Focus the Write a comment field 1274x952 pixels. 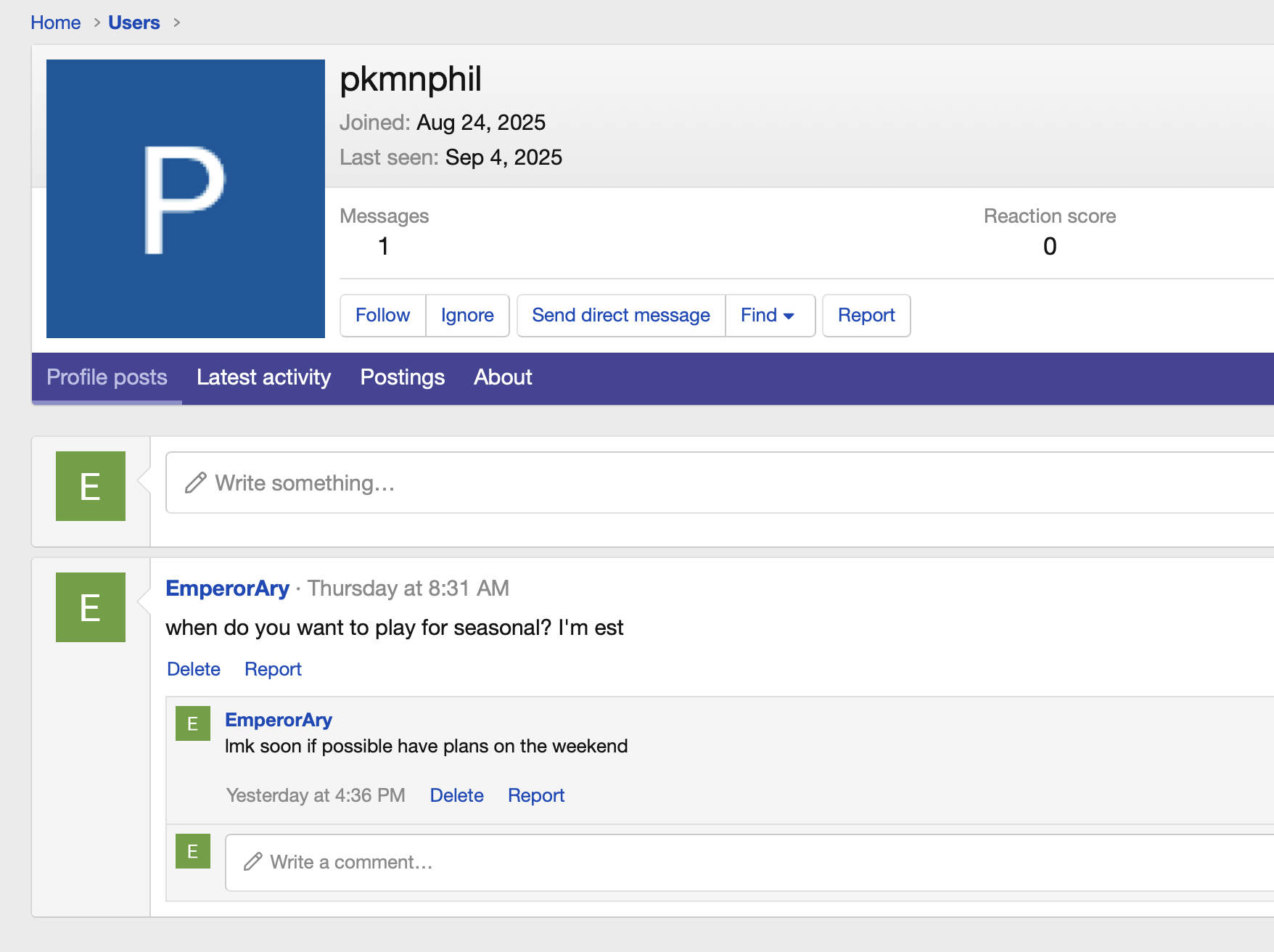747,862
